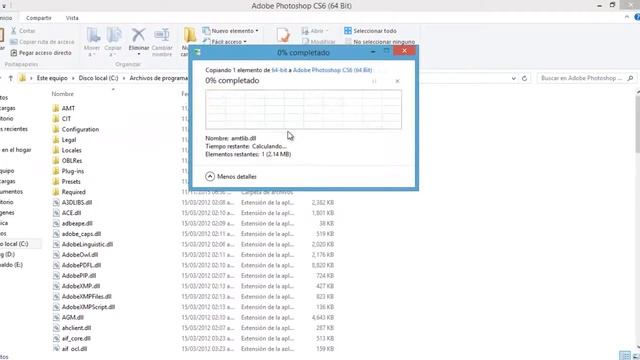The image size is (640, 360).
Task: Click Disco local (C:) breadcrumb
Action: pyautogui.click(x=98, y=78)
